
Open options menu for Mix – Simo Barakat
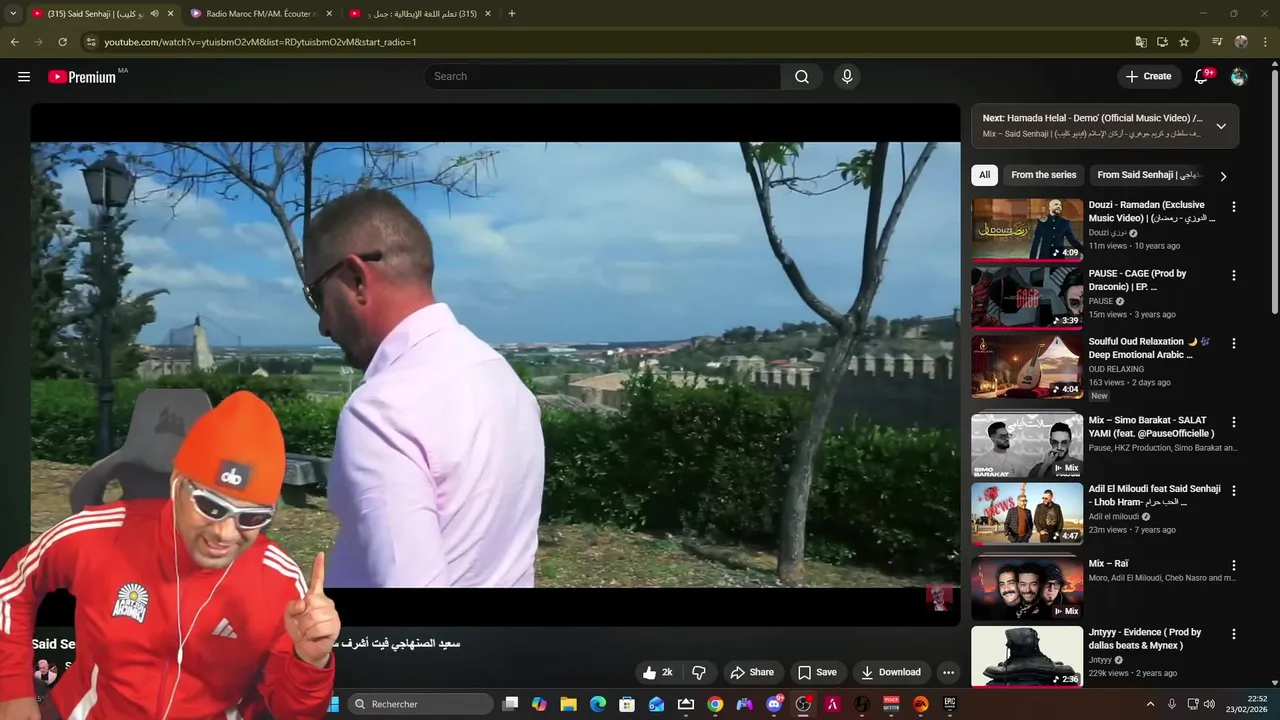(x=1233, y=422)
